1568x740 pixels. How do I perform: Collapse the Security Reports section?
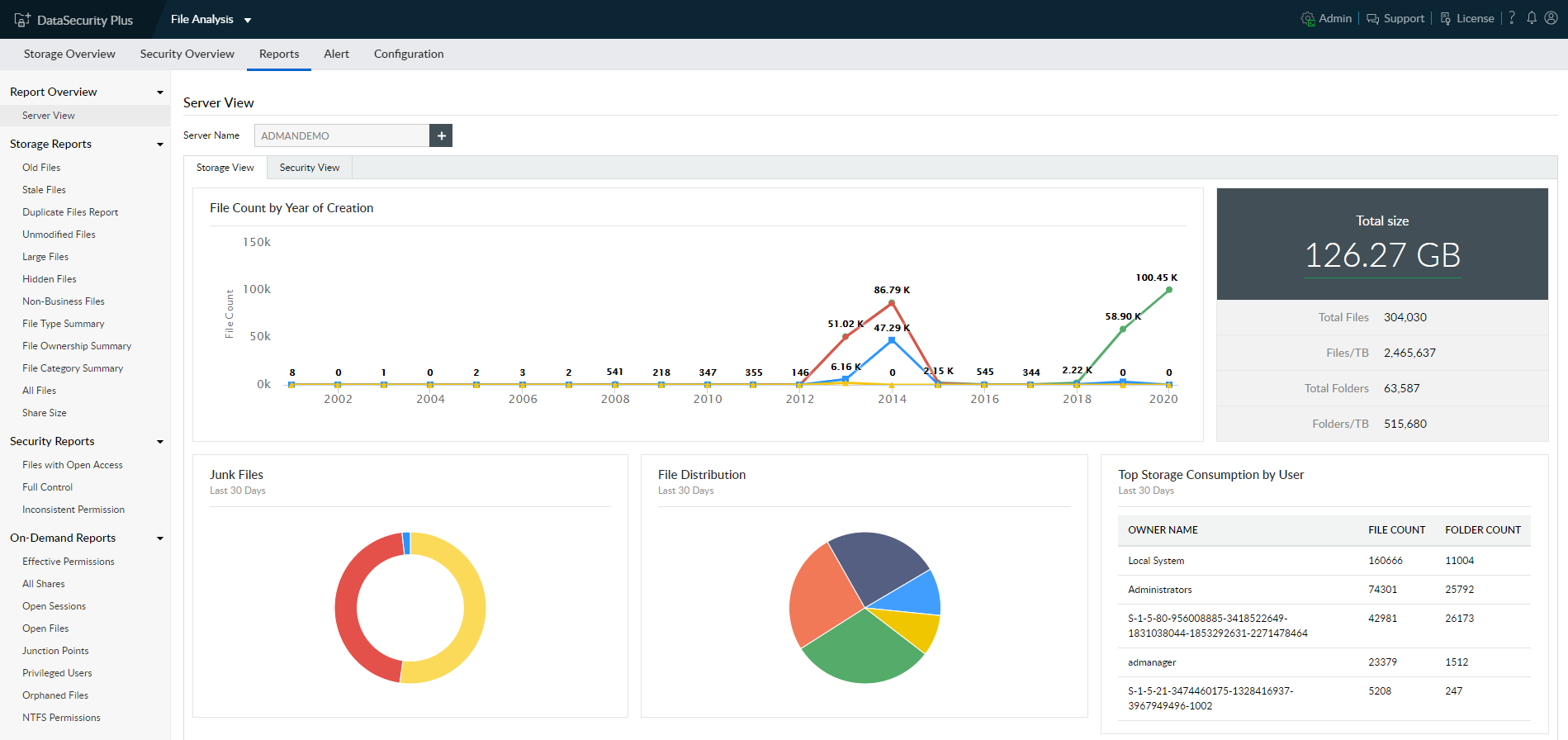tap(160, 442)
